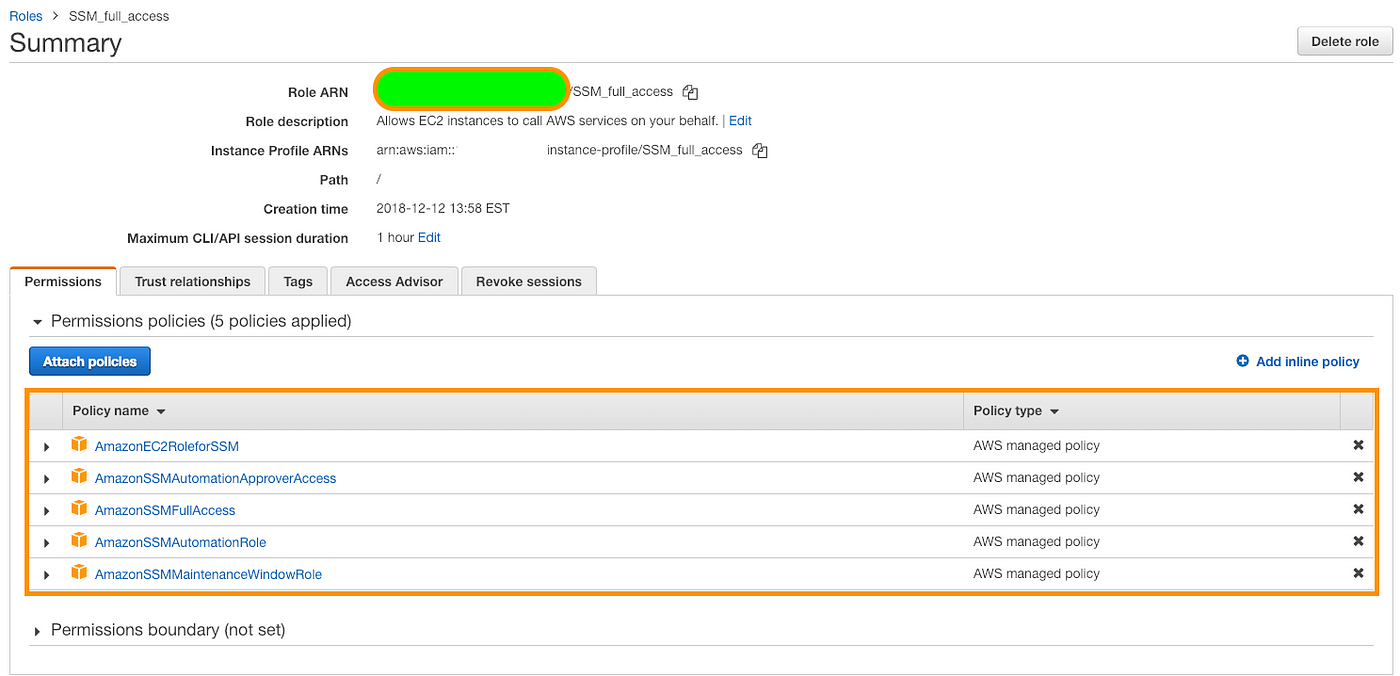Open the AmazonSSMAutomationApproverAccess policy link
Image resolution: width=1400 pixels, height=676 pixels.
216,478
